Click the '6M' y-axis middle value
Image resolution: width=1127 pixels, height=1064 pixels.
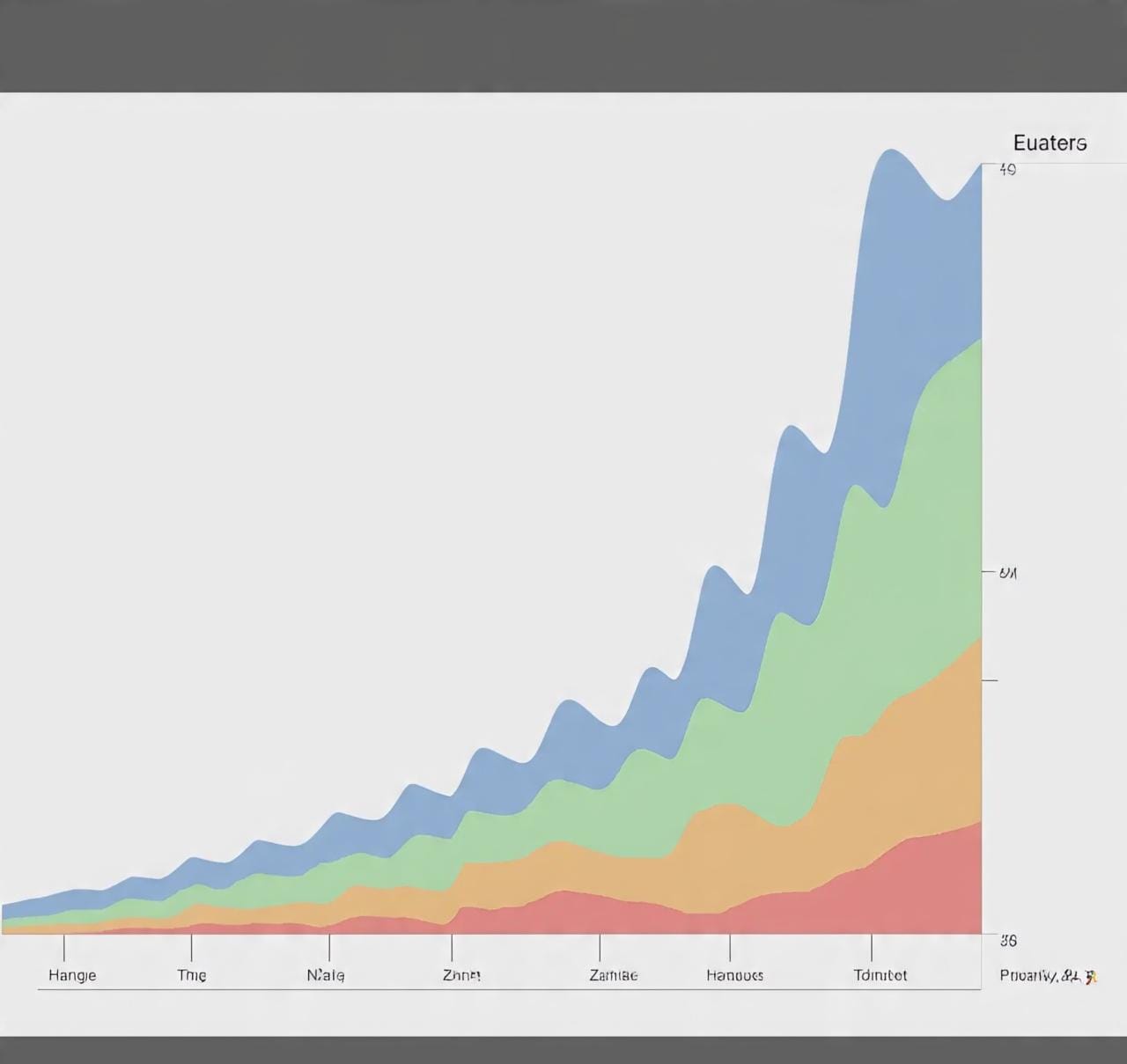[1007, 573]
